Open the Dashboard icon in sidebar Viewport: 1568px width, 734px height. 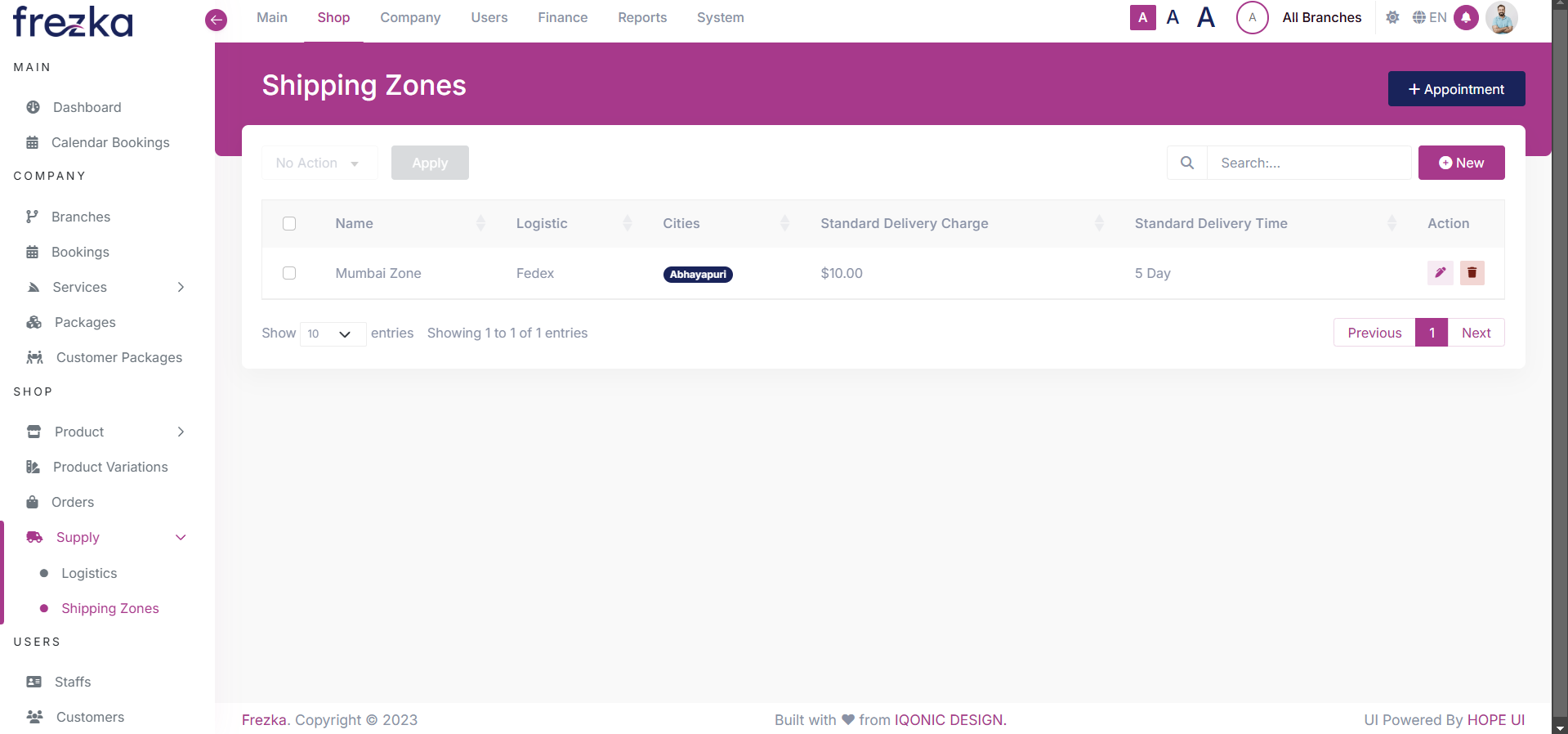coord(34,107)
